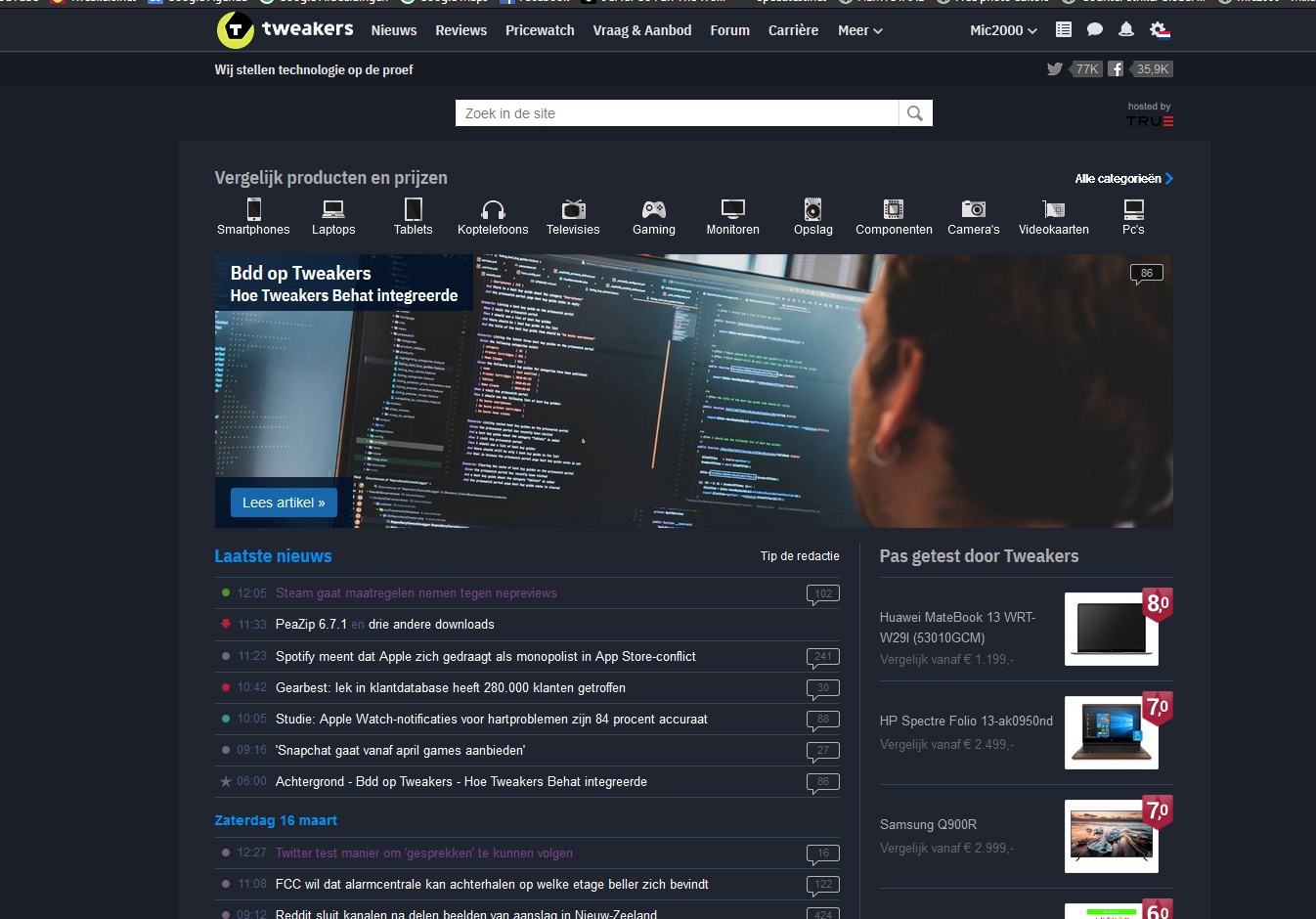Expand the Mic2000 user menu
Viewport: 1316px width, 919px height.
point(1003,30)
